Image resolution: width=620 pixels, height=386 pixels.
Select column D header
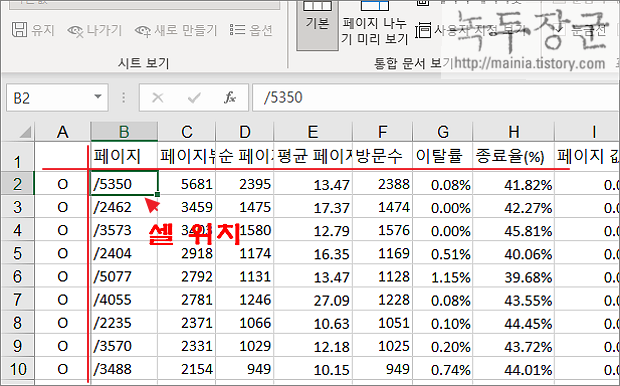point(245,132)
